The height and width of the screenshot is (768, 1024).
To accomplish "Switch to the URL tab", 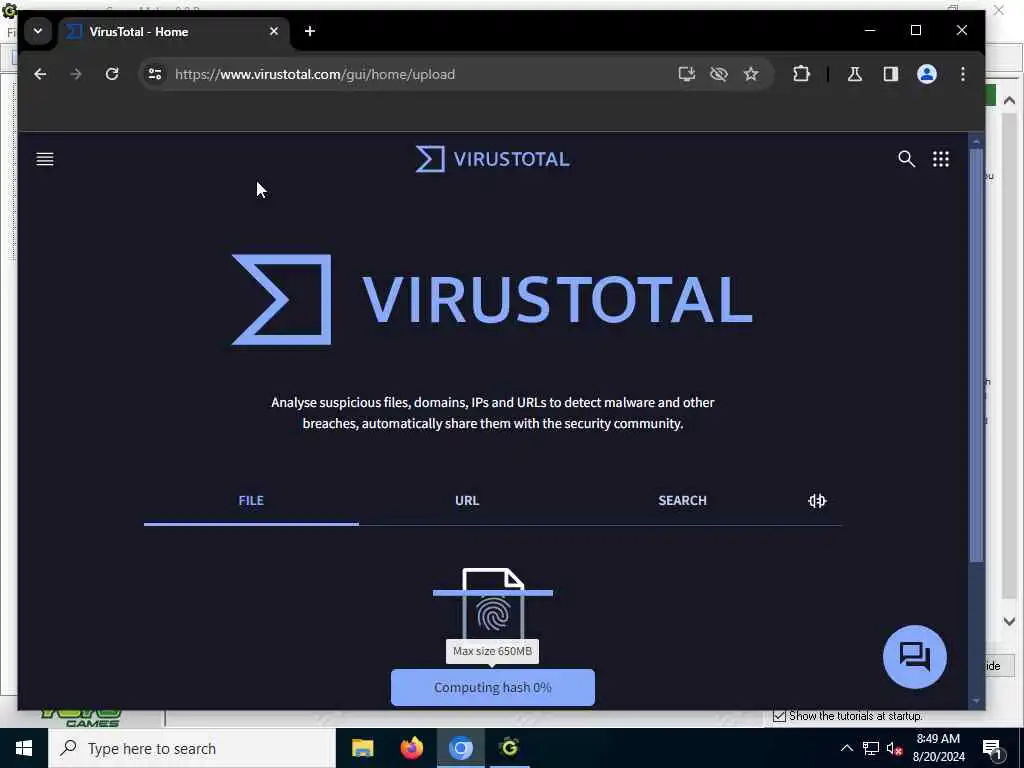I will click(466, 501).
